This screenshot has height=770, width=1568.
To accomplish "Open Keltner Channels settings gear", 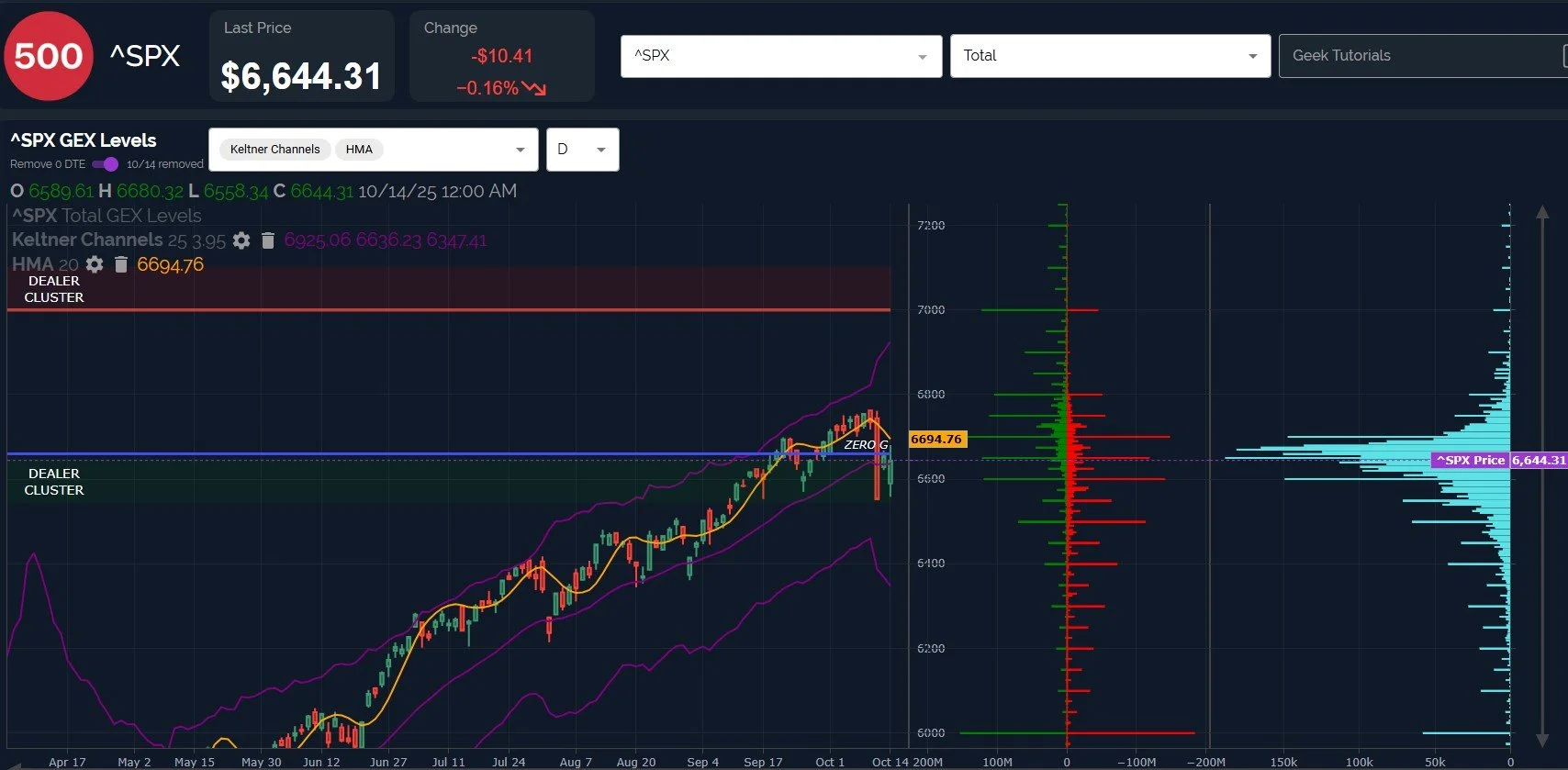I will point(241,240).
